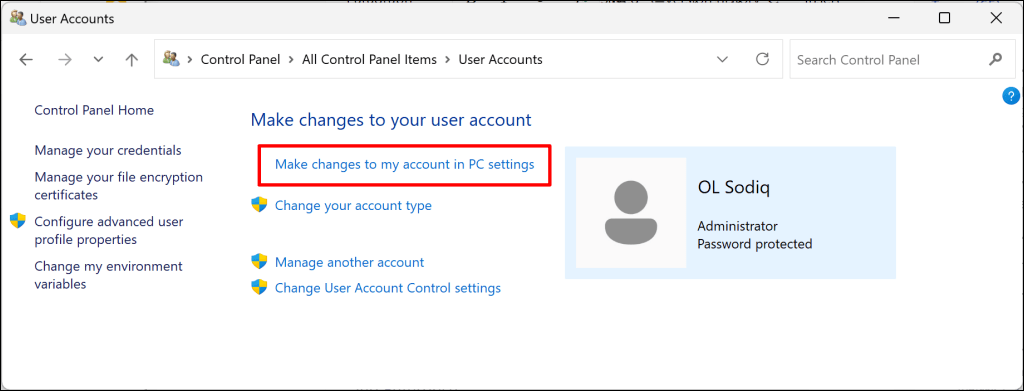Open Change User Account Control settings
This screenshot has height=391, width=1024.
point(388,288)
